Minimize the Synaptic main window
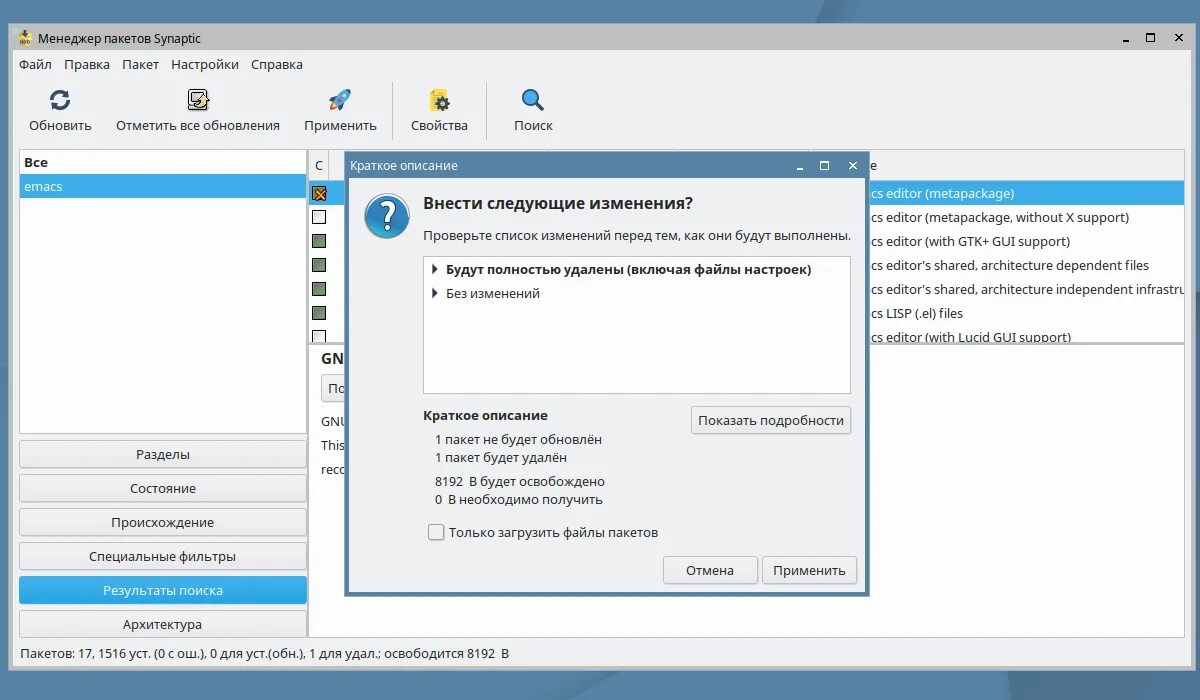 tap(1125, 38)
